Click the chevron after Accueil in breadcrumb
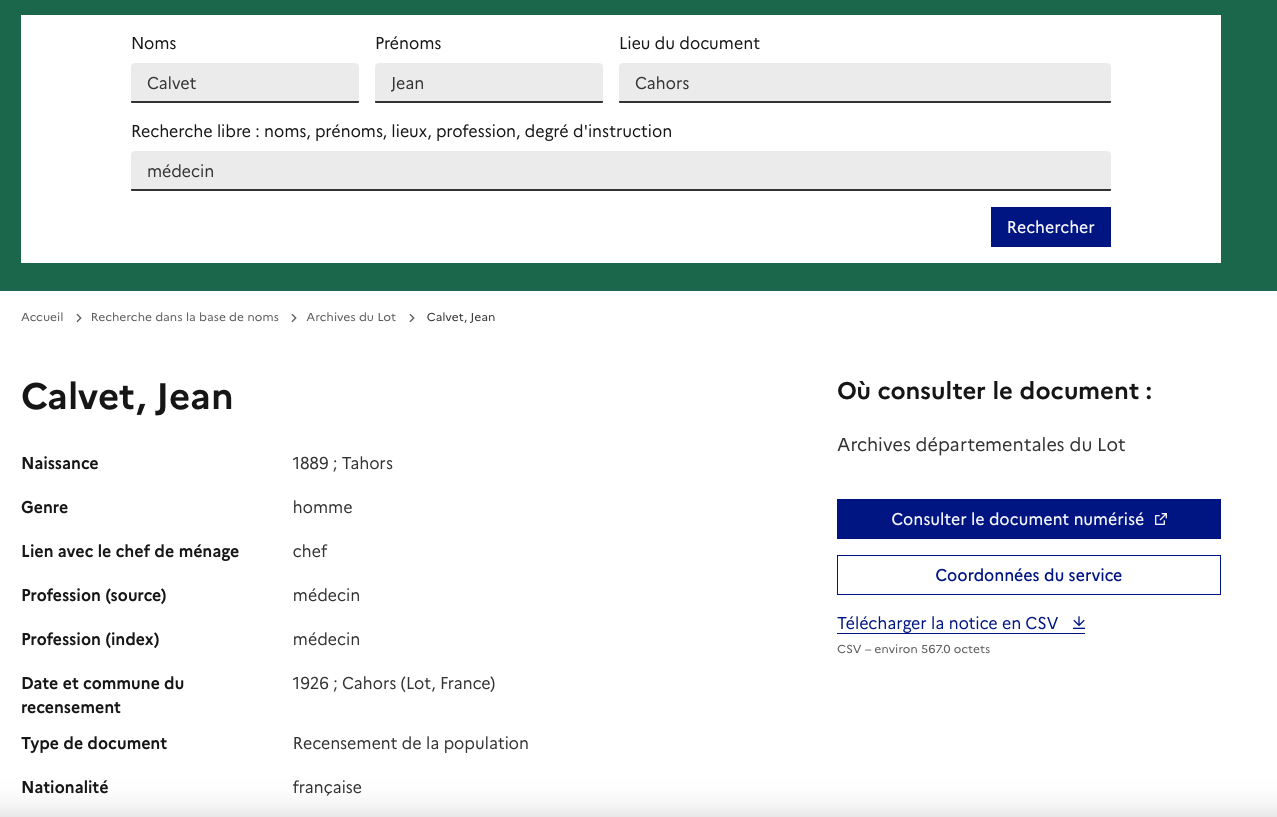 [x=78, y=318]
